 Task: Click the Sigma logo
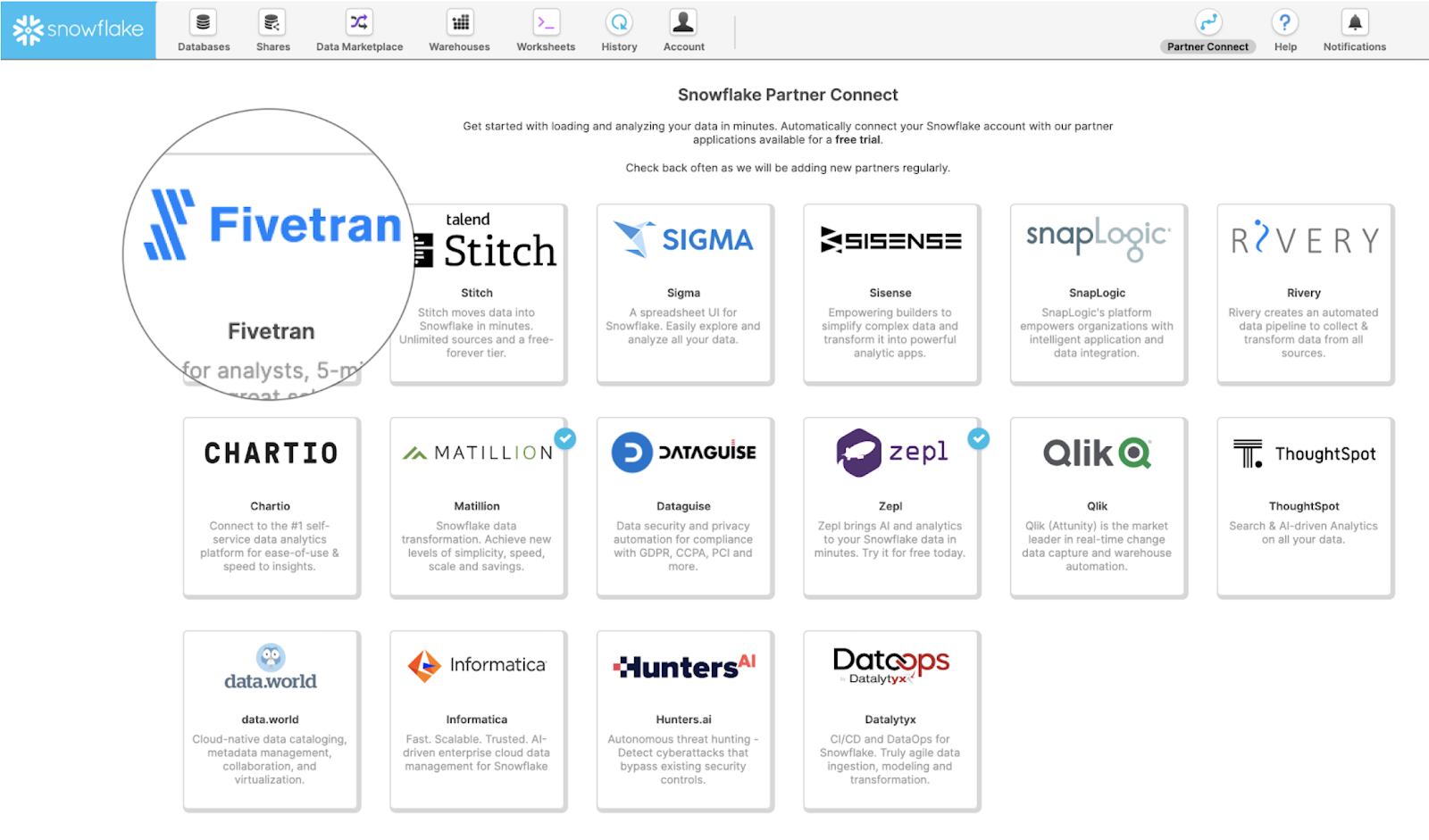point(683,239)
